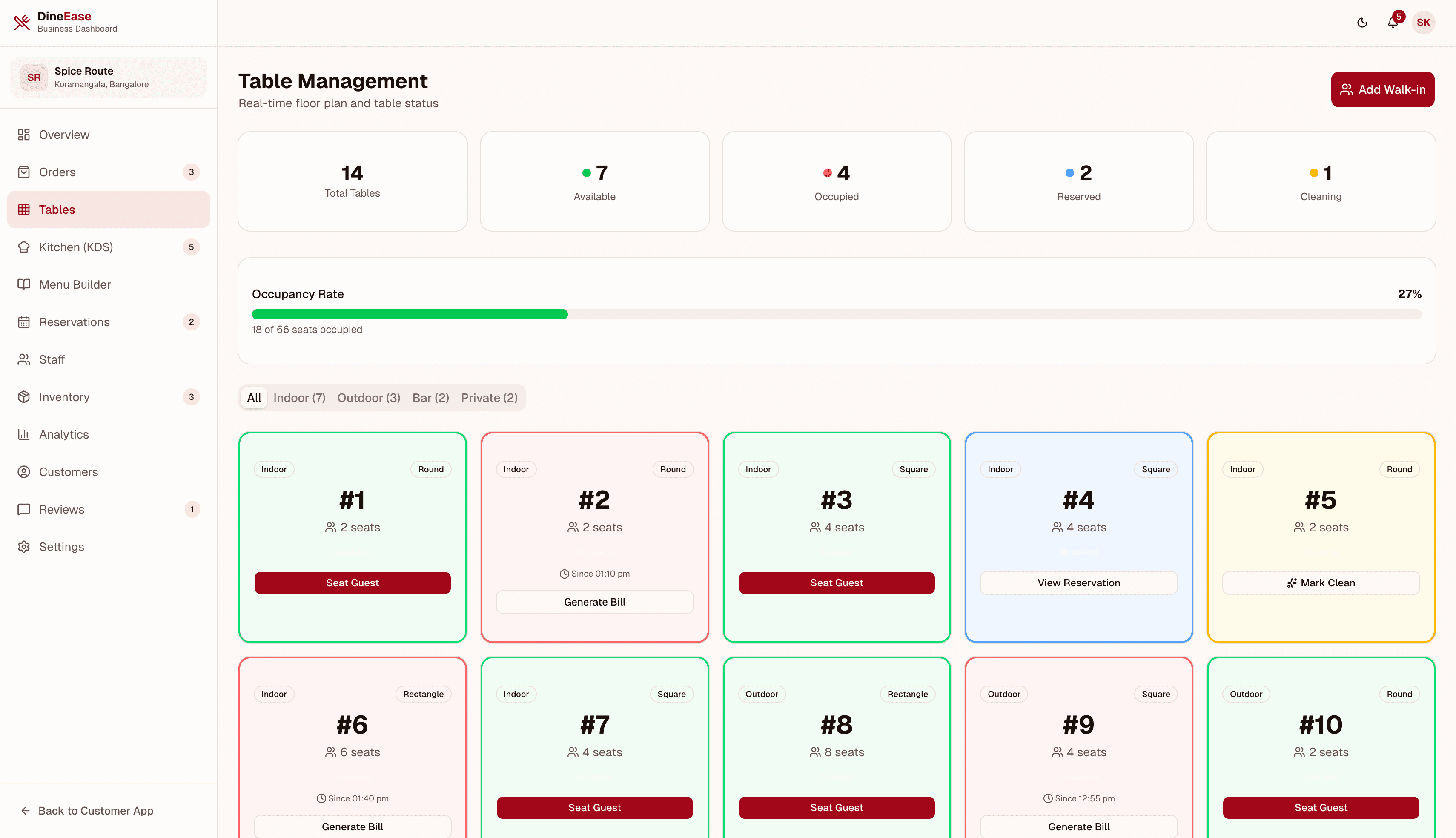1456x838 pixels.
Task: Open the Spice Route restaurant card
Action: click(x=108, y=77)
